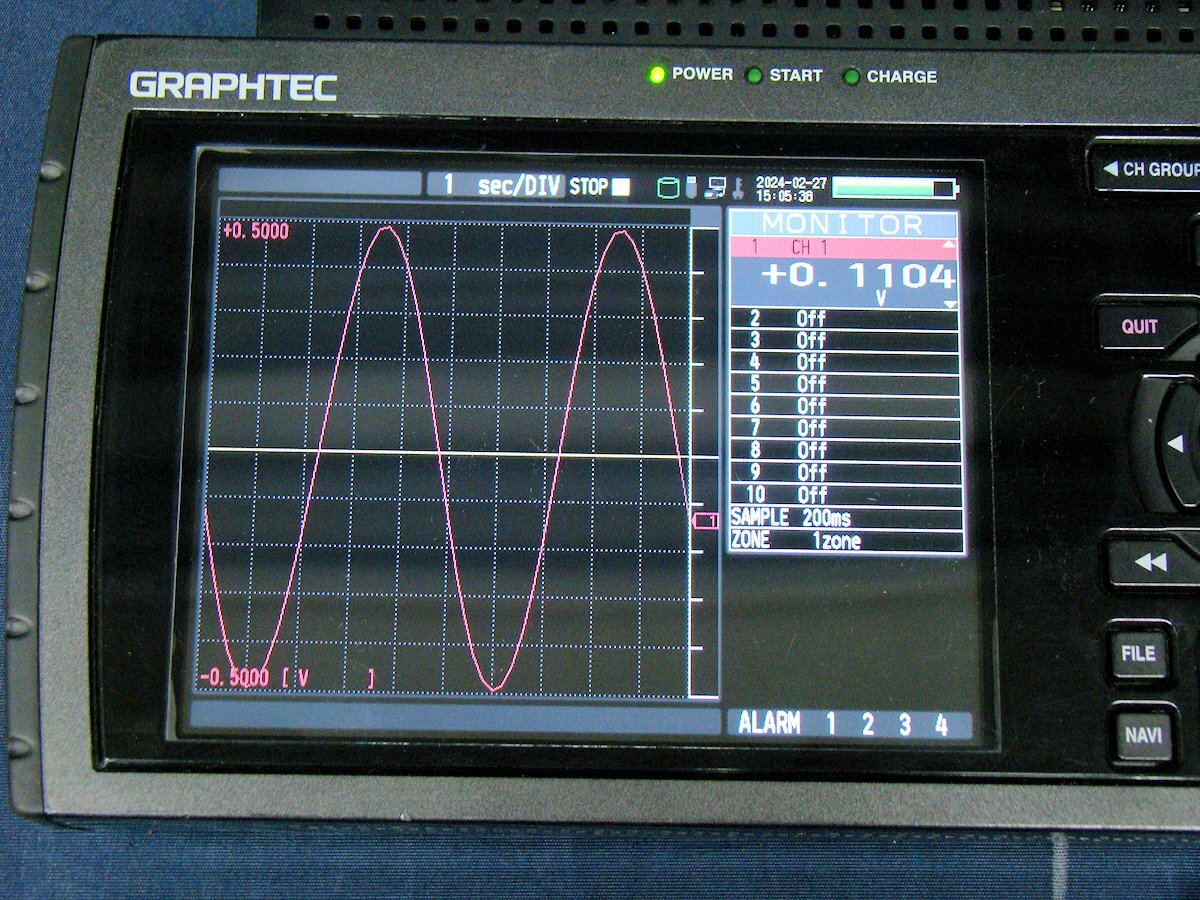Viewport: 1200px width, 900px height.
Task: Select channel 9 Off row
Action: click(845, 473)
